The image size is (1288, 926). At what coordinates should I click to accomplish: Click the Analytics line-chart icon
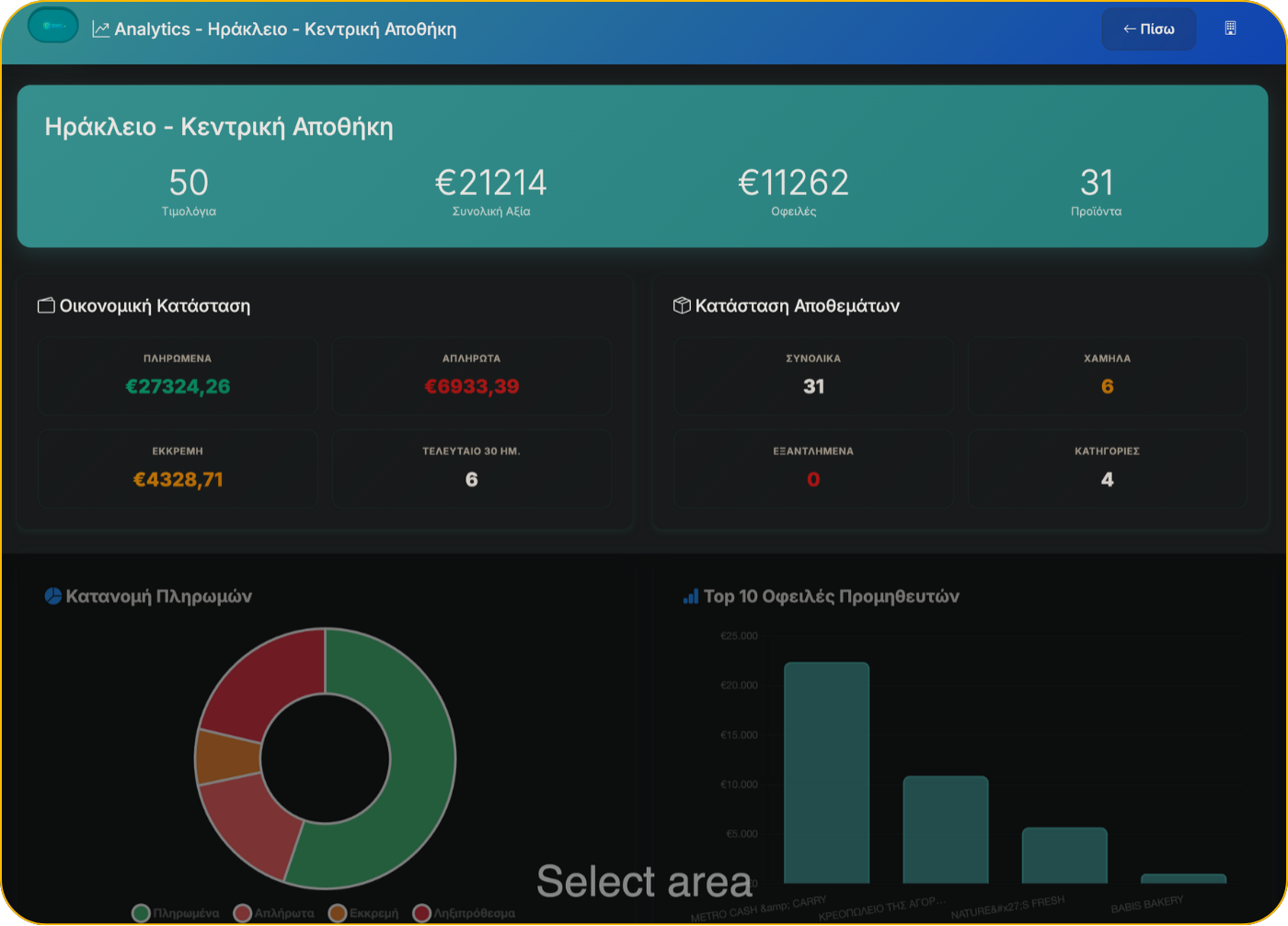click(101, 29)
